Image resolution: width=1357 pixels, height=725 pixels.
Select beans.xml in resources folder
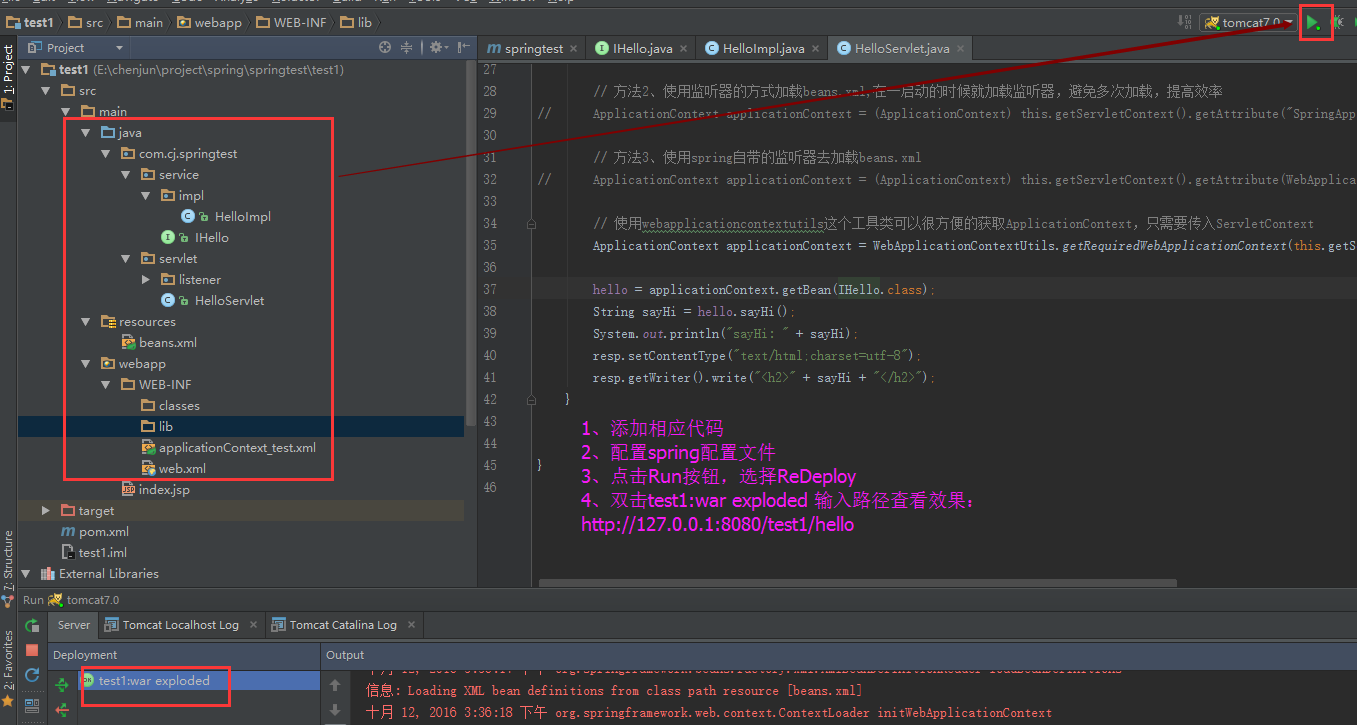point(160,343)
